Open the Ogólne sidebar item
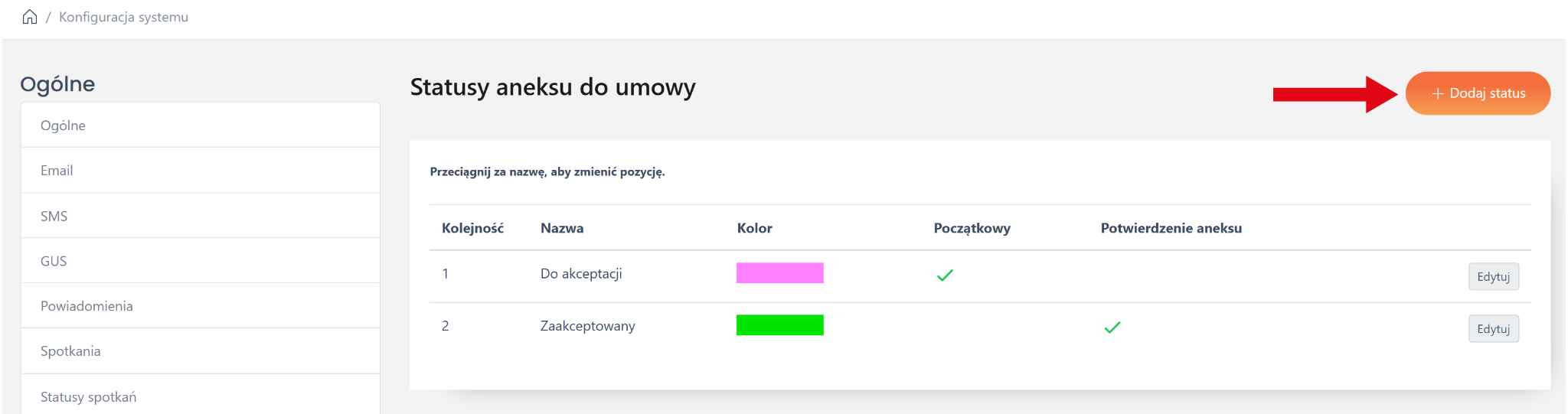Image resolution: width=1568 pixels, height=414 pixels. pyautogui.click(x=63, y=126)
